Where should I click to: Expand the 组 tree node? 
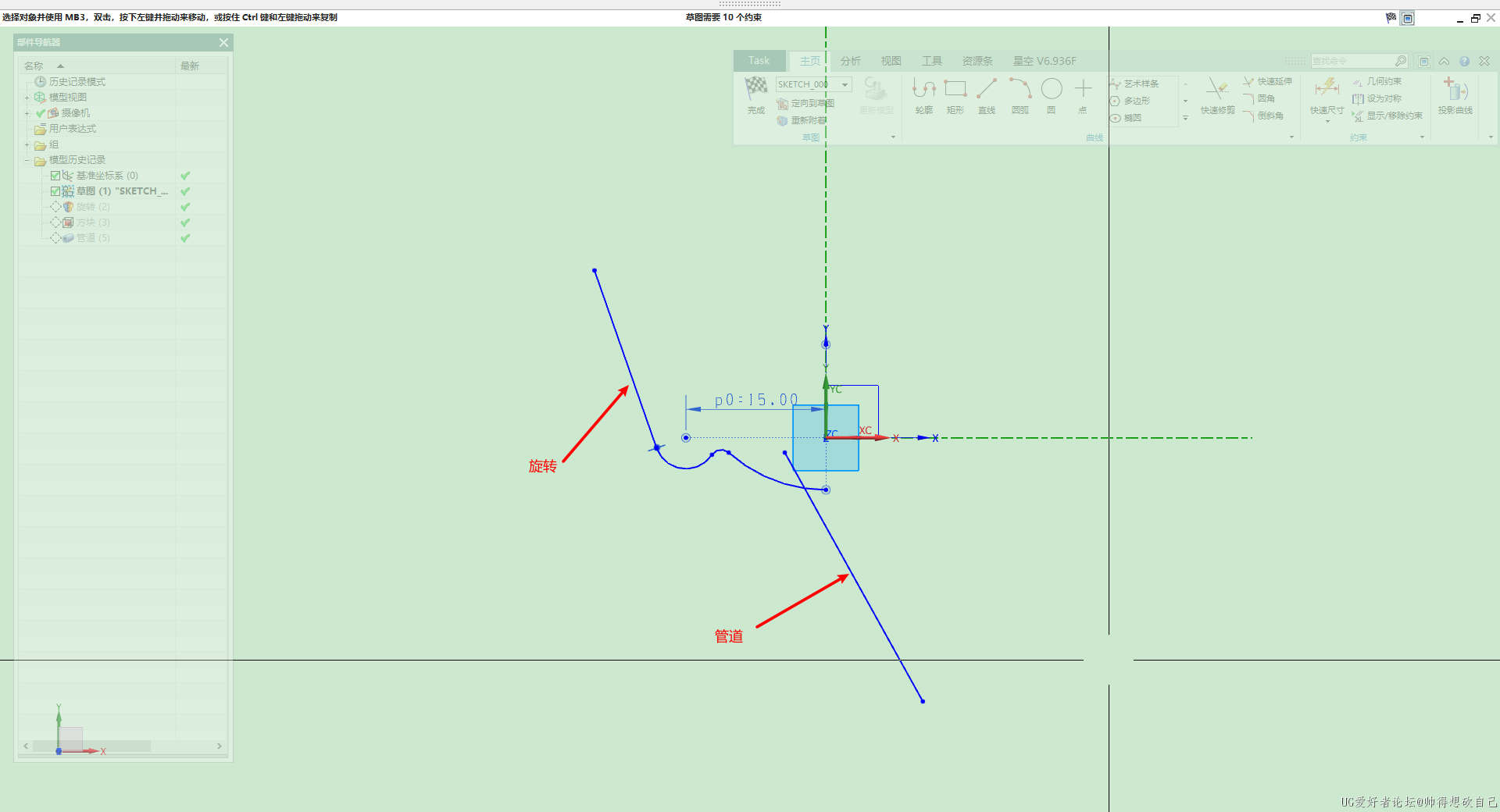click(27, 144)
